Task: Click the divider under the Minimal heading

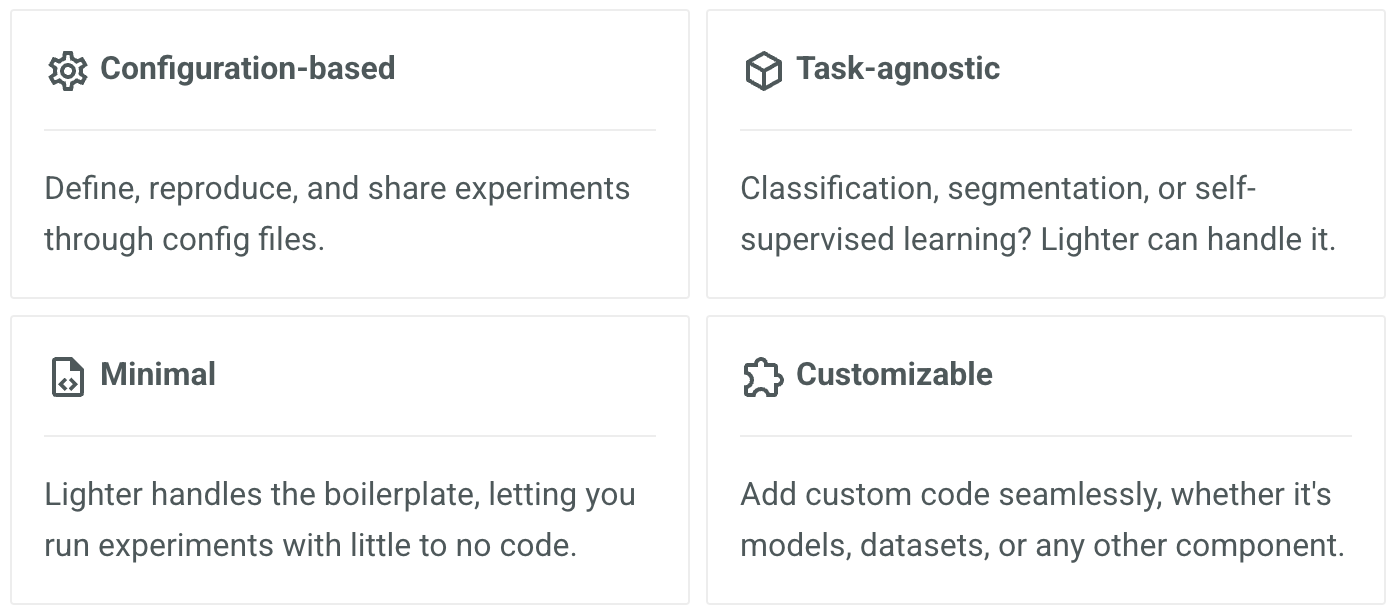Action: pyautogui.click(x=350, y=436)
